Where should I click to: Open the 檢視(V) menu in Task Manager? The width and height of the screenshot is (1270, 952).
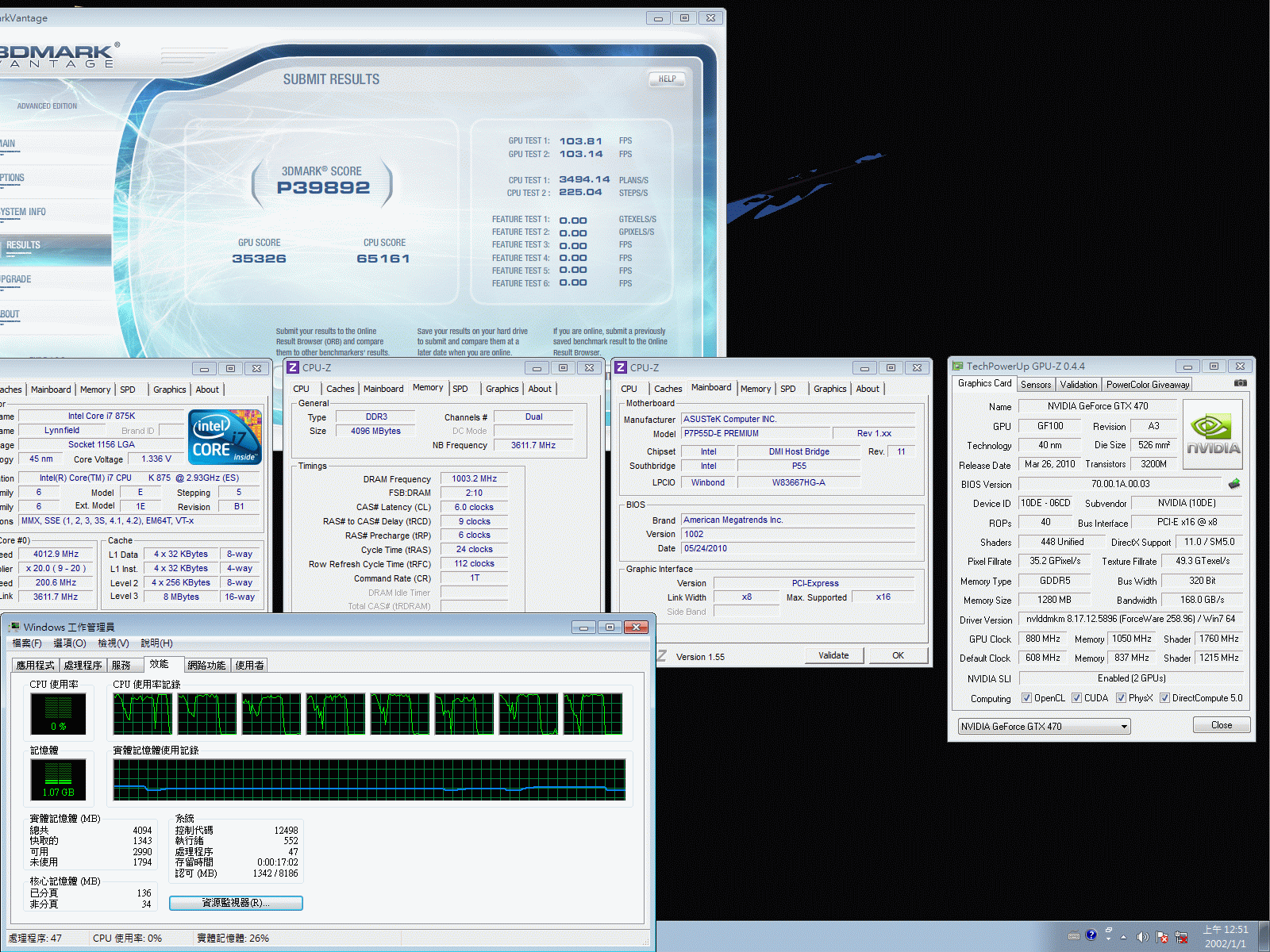(113, 643)
